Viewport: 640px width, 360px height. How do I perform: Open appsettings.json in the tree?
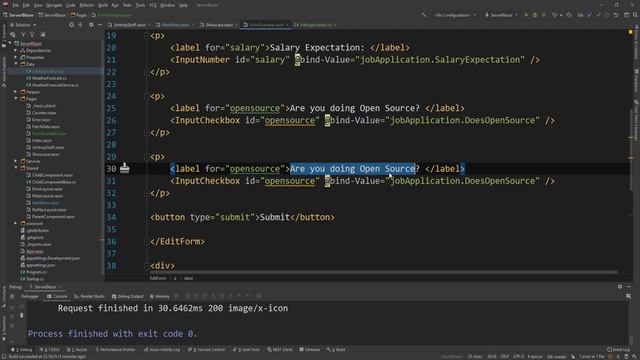tap(38, 265)
